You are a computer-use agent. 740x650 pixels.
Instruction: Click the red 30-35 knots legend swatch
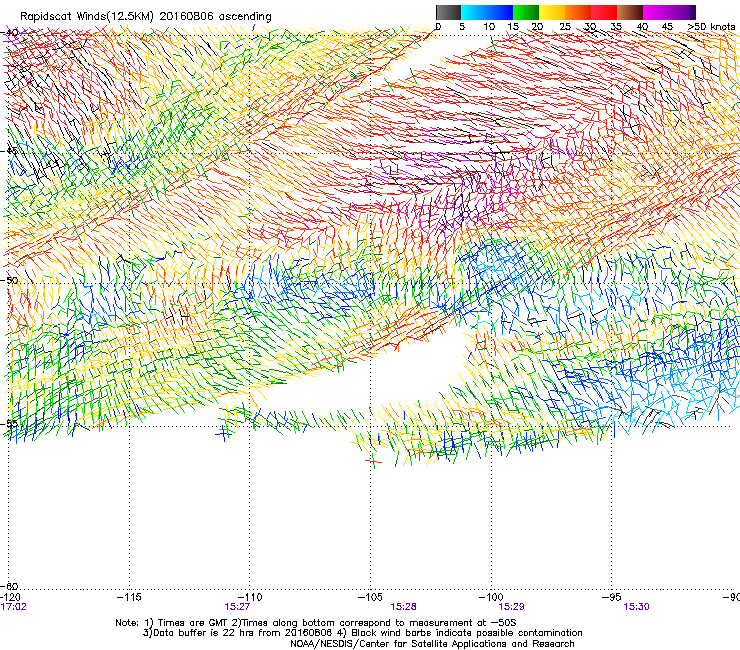point(604,12)
